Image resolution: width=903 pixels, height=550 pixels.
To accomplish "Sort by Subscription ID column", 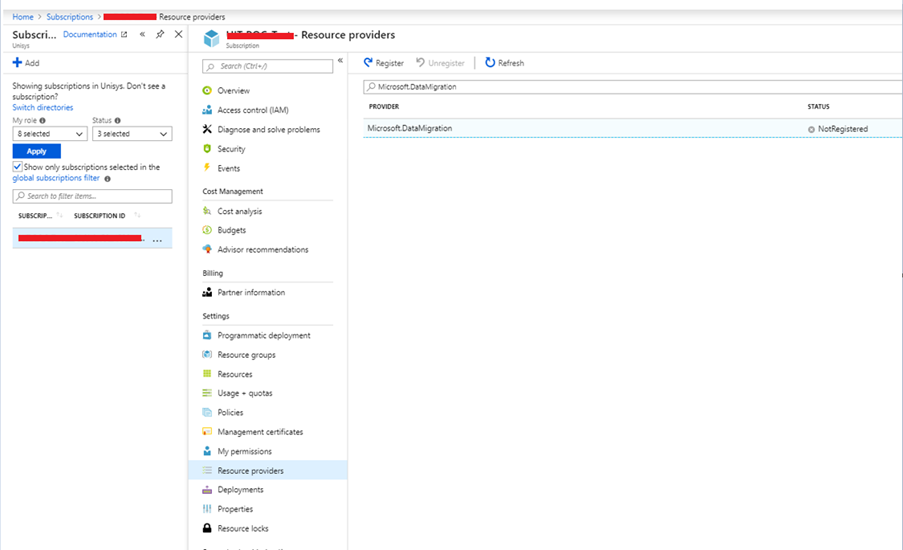I will (x=100, y=215).
